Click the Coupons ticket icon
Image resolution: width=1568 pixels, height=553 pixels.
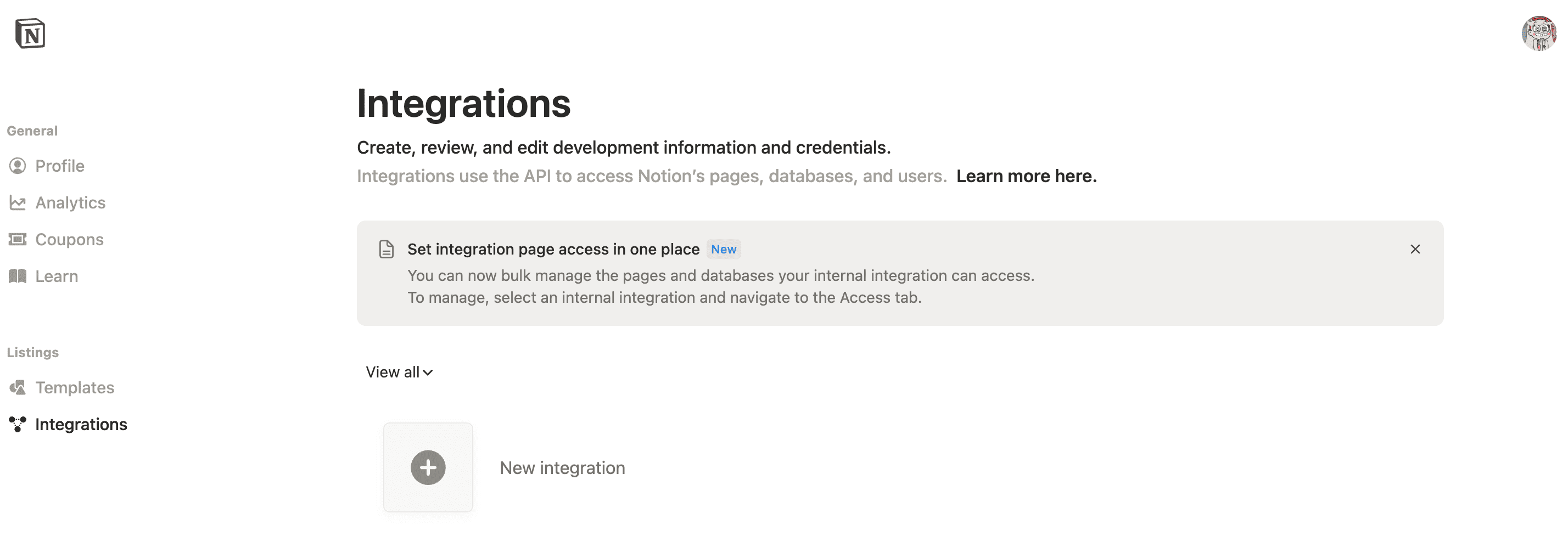click(18, 239)
